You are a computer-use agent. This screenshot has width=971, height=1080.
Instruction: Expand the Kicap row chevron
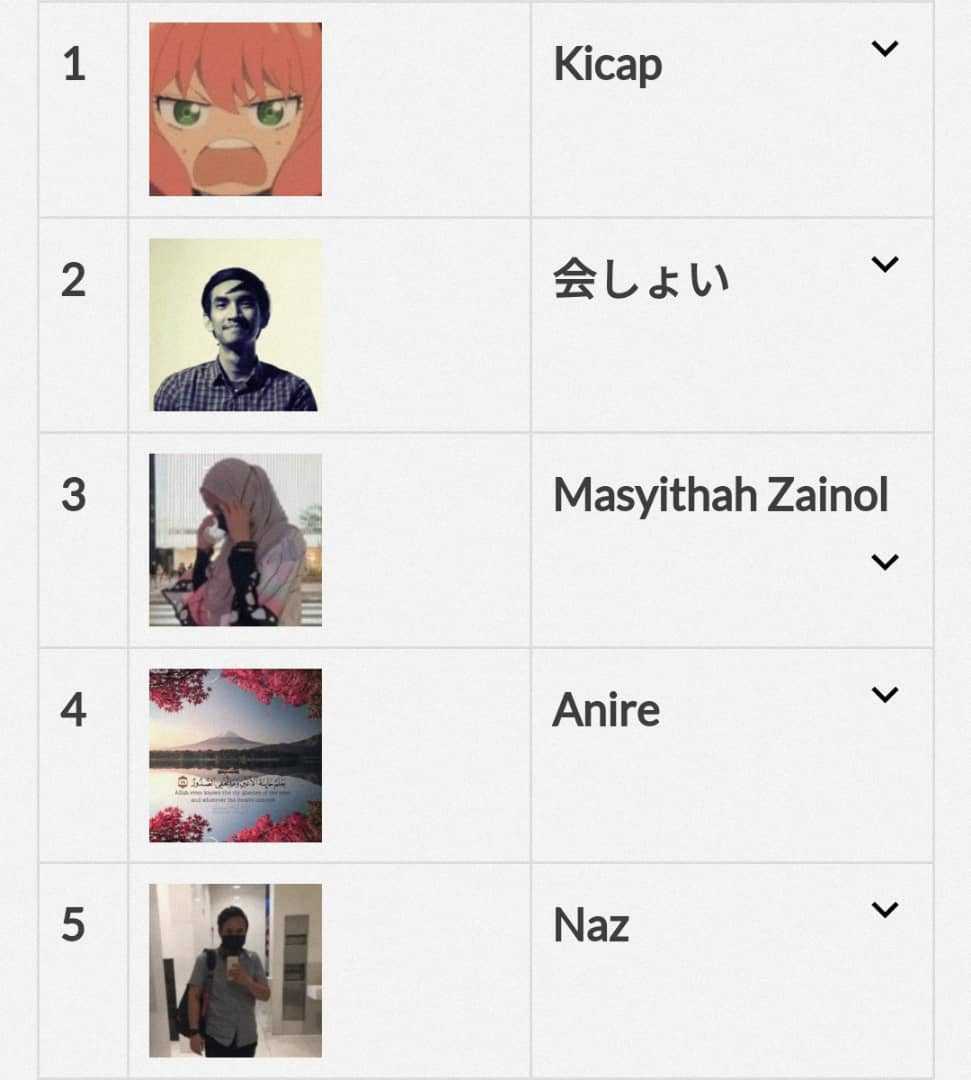coord(884,49)
